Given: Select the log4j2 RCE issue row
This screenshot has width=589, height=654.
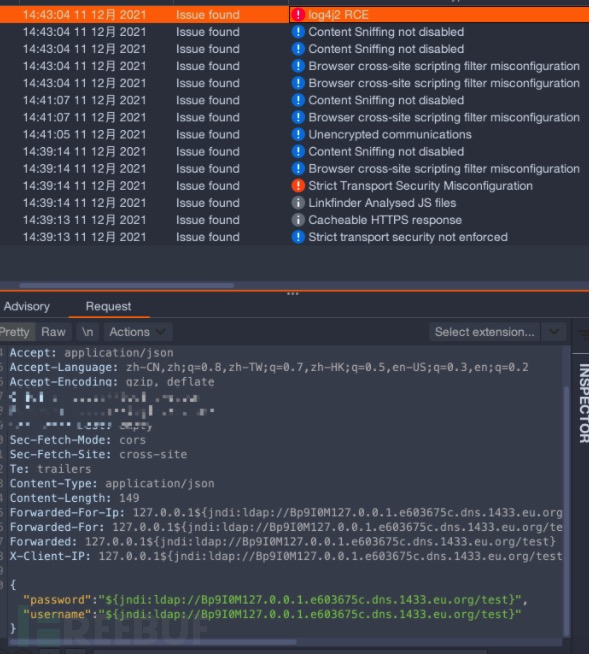Looking at the screenshot, I should (x=294, y=15).
